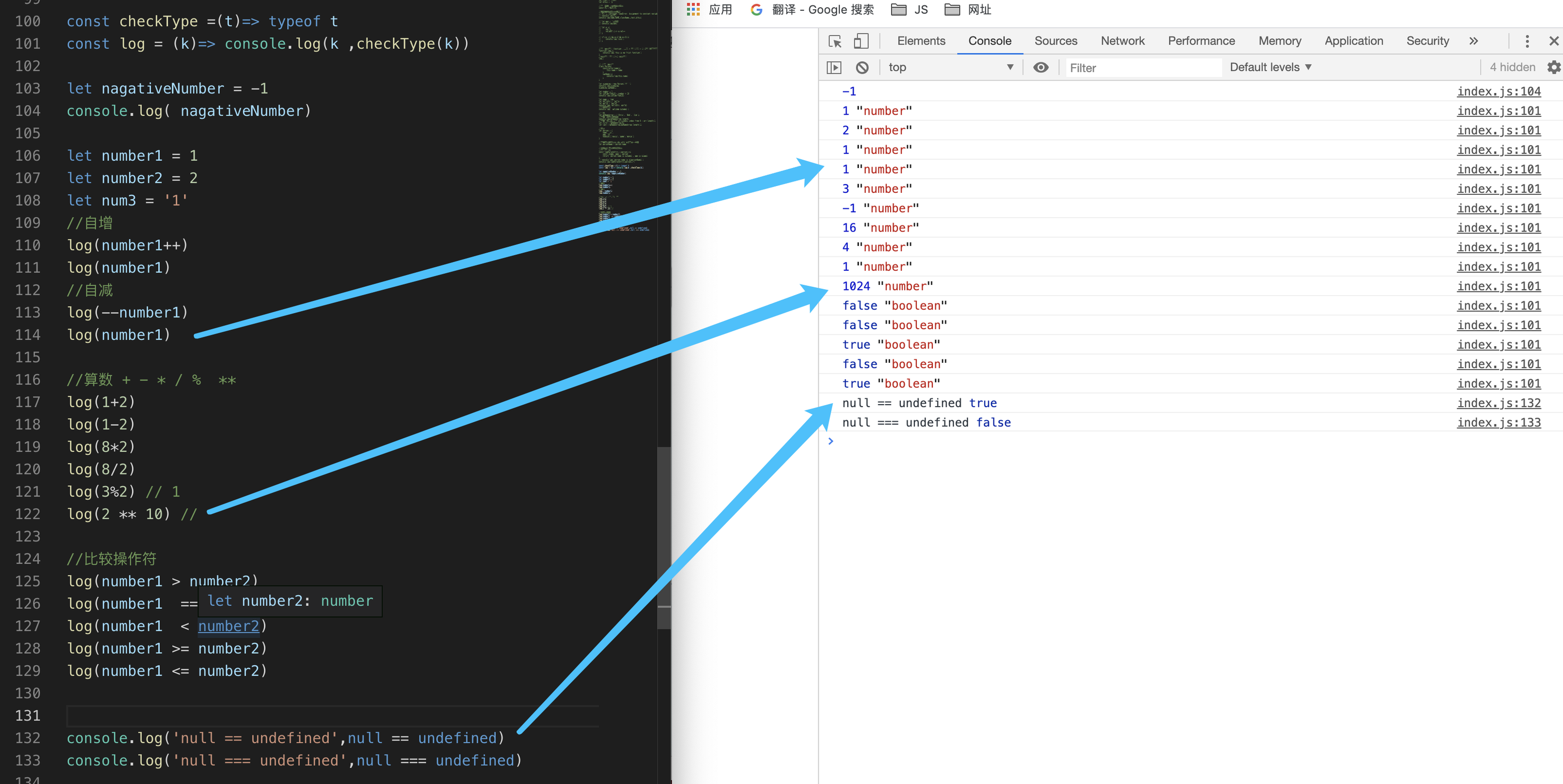
Task: Open the index.js:104 source link
Action: 1498,91
